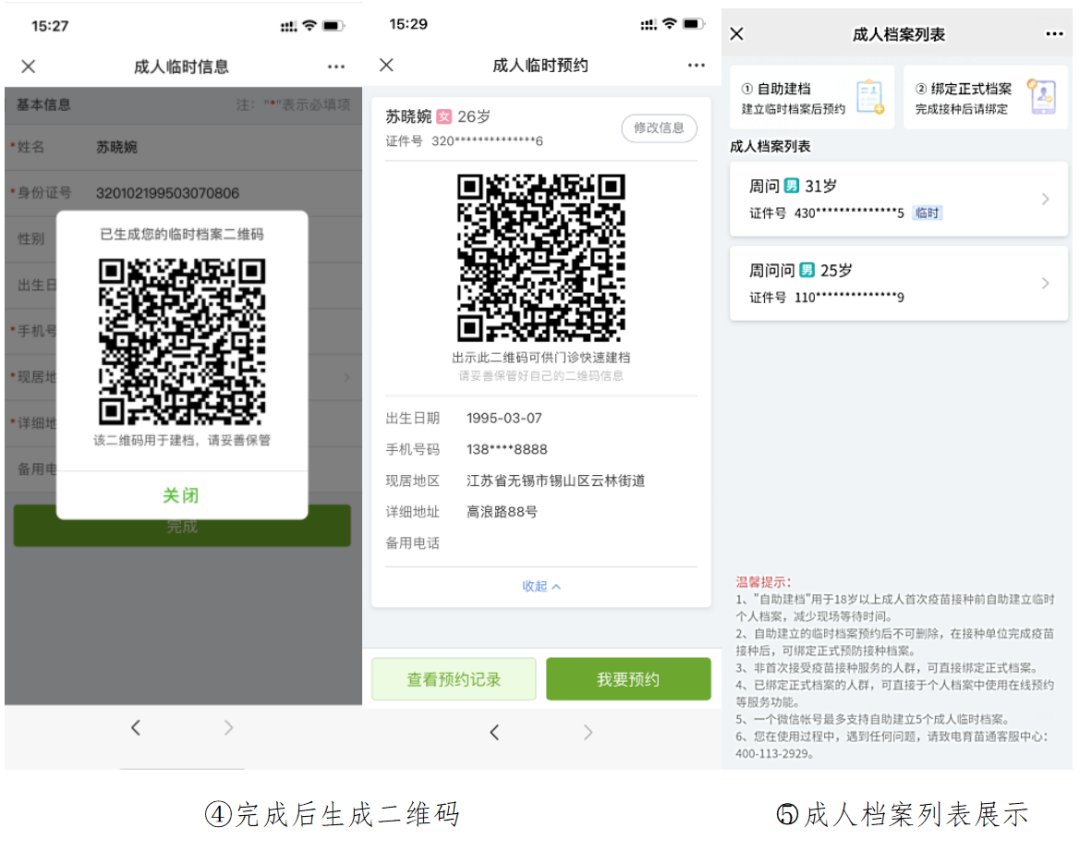Open more options on 成人临时信息 page
Viewport: 1080px width, 852px height.
point(336,66)
